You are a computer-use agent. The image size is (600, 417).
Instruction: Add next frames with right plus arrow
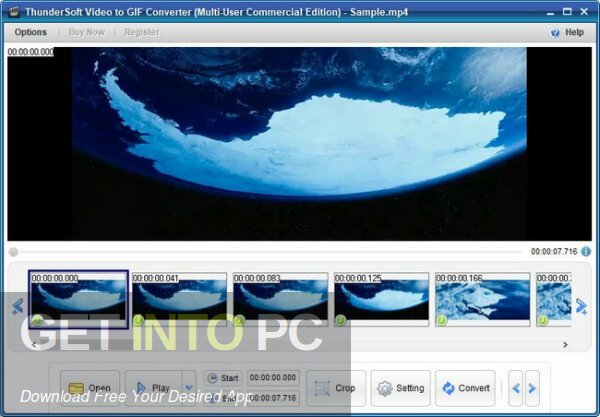click(581, 306)
